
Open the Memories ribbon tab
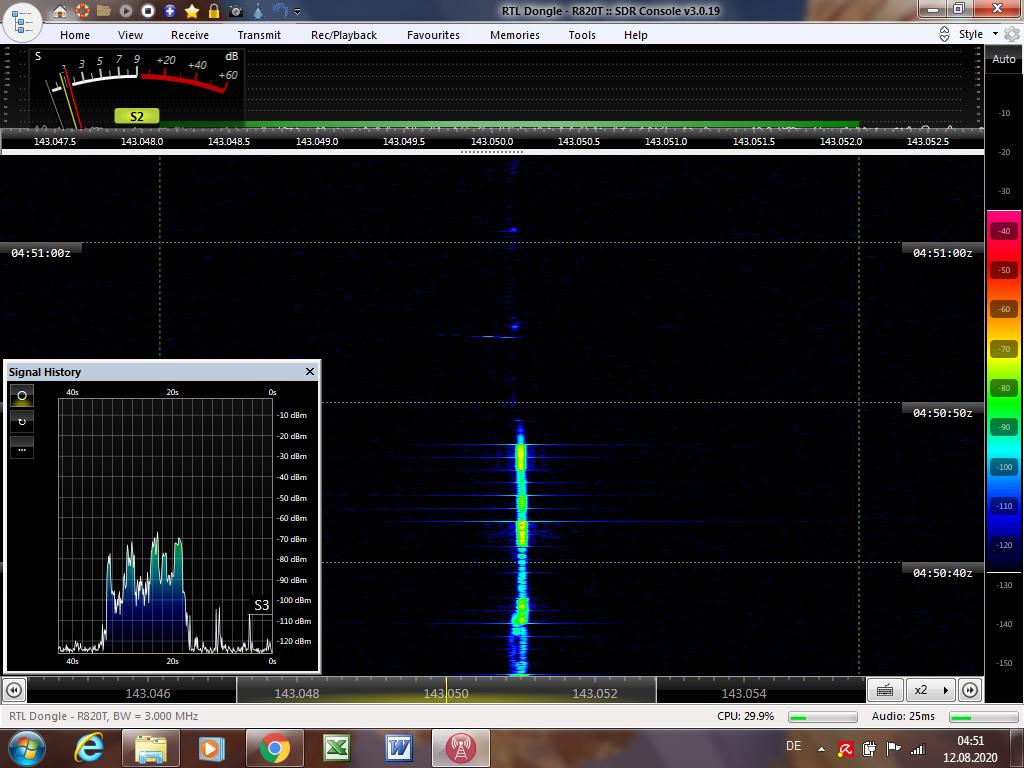(515, 35)
